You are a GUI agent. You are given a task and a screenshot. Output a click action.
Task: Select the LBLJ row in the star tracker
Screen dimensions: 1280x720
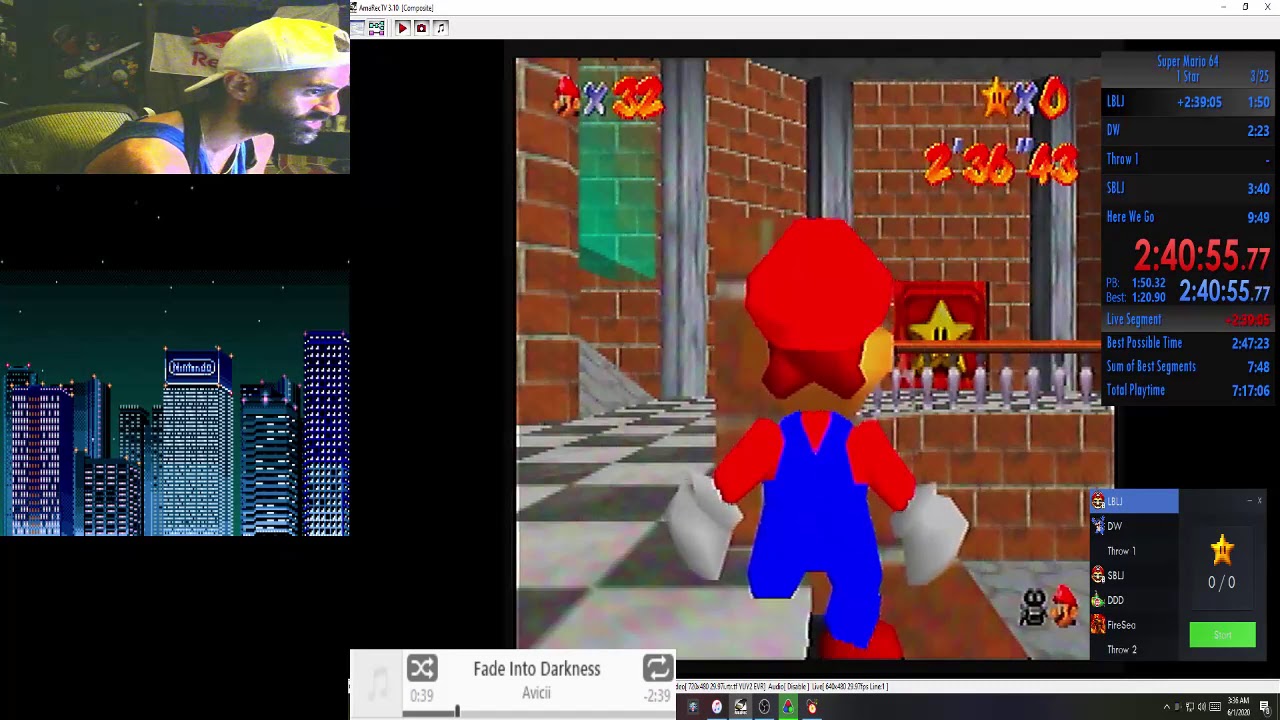pyautogui.click(x=1134, y=501)
